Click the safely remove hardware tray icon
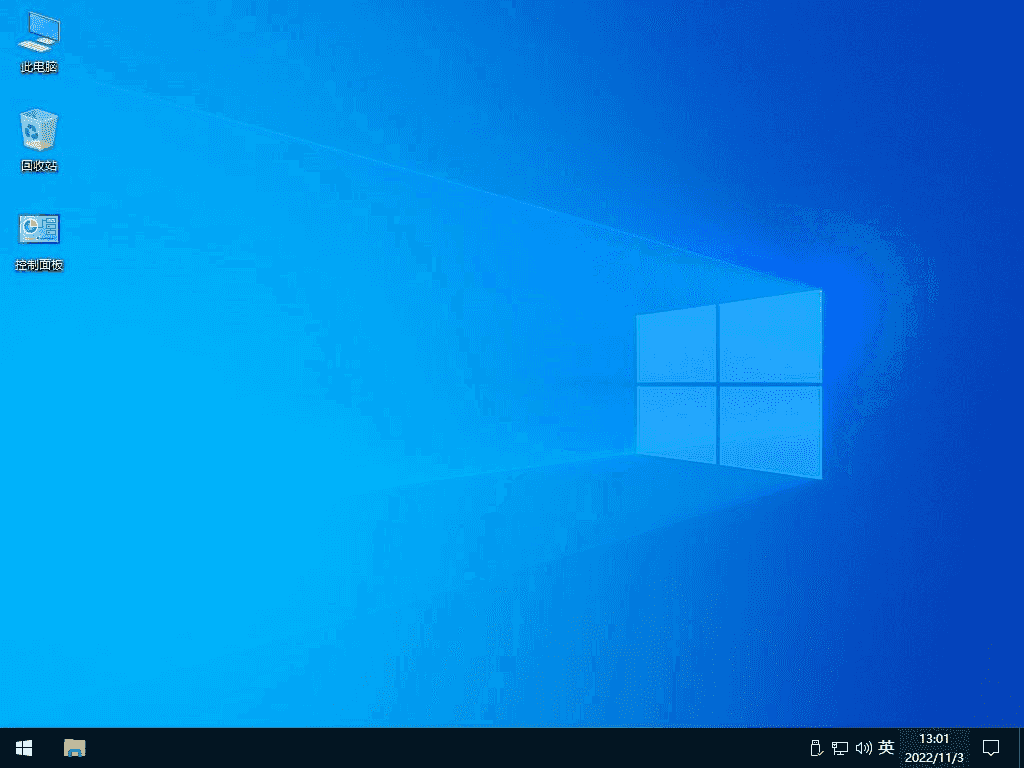The height and width of the screenshot is (768, 1024). (x=815, y=747)
